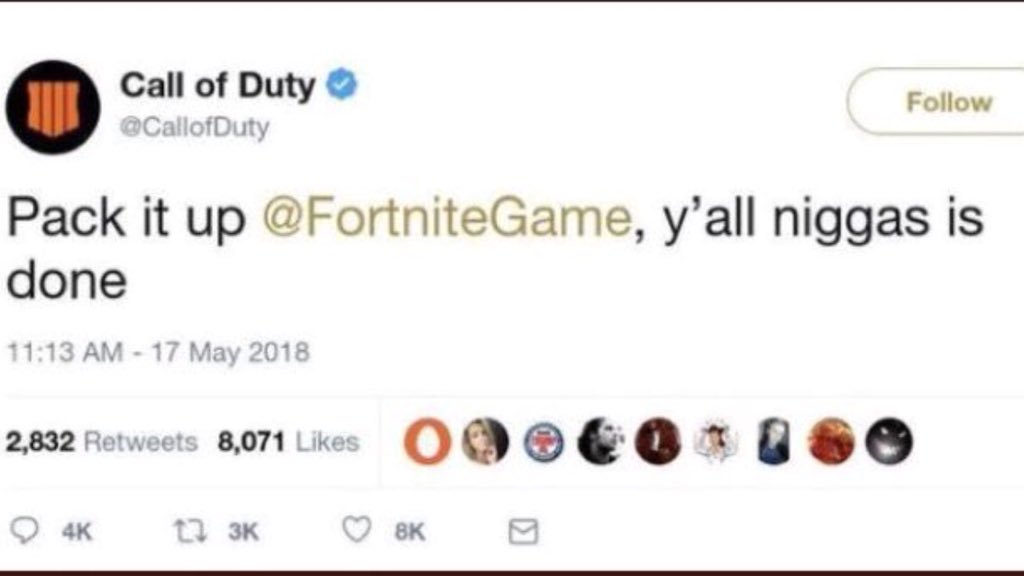Click the round blue-red emblem liker avatar

pyautogui.click(x=544, y=442)
